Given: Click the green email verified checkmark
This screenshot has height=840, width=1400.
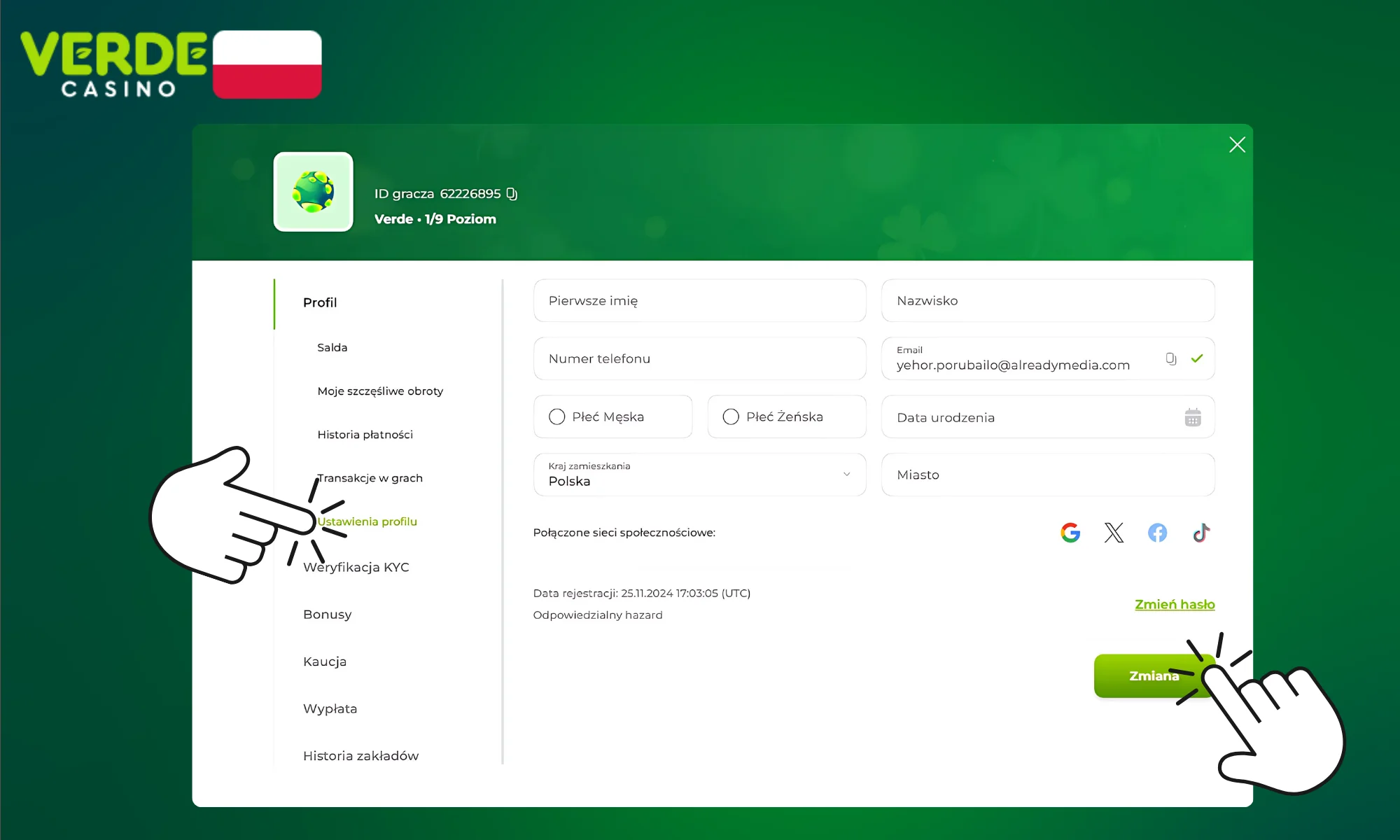Looking at the screenshot, I should [1198, 358].
